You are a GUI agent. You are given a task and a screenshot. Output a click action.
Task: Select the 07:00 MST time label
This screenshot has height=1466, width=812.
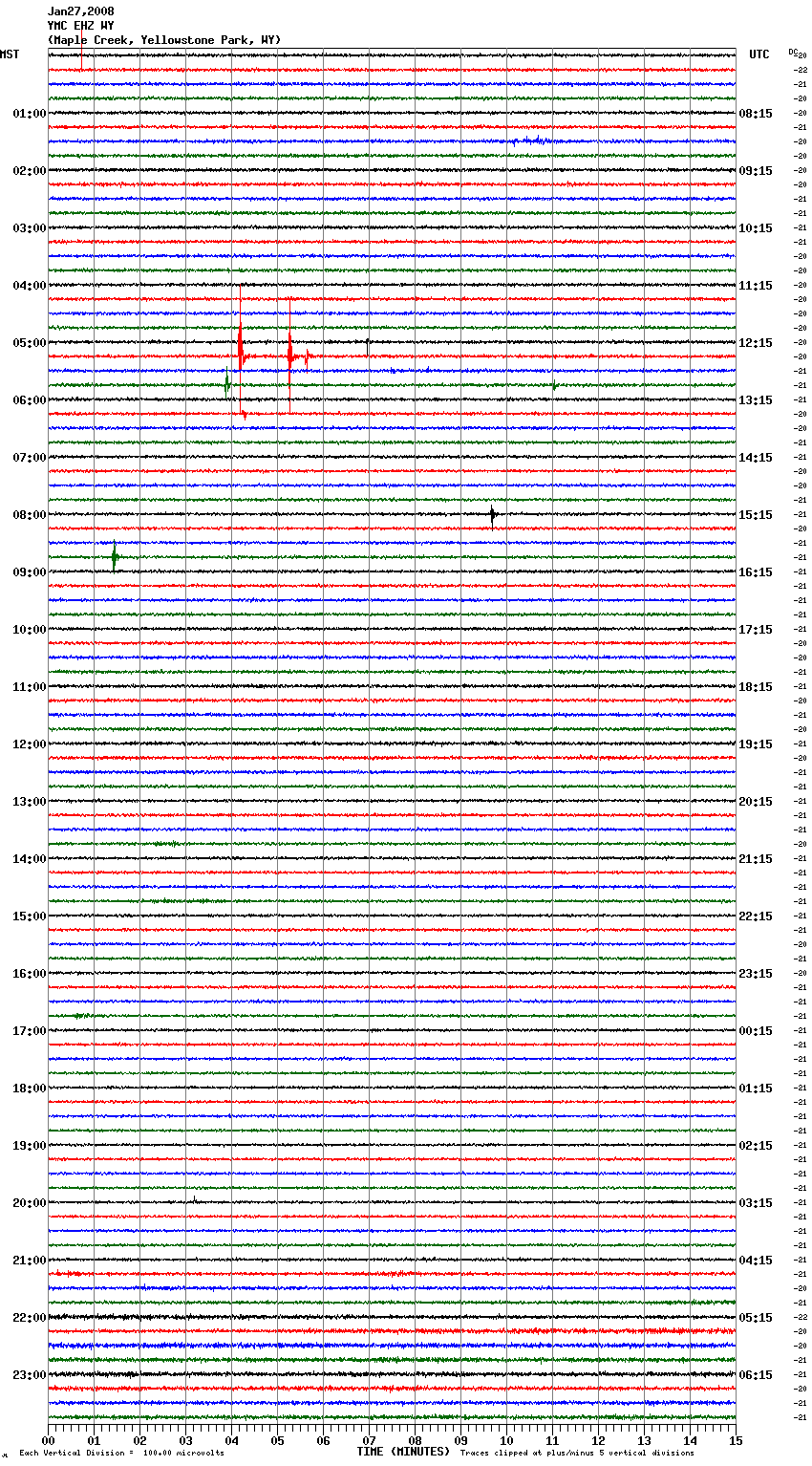[x=30, y=458]
